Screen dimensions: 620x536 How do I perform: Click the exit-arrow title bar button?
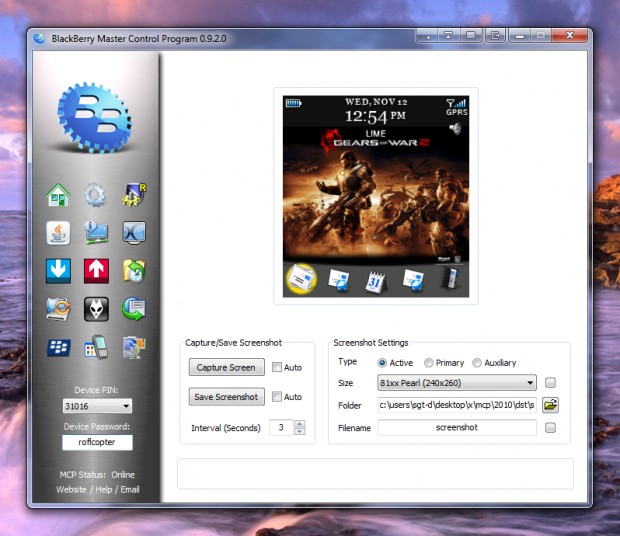[x=495, y=36]
